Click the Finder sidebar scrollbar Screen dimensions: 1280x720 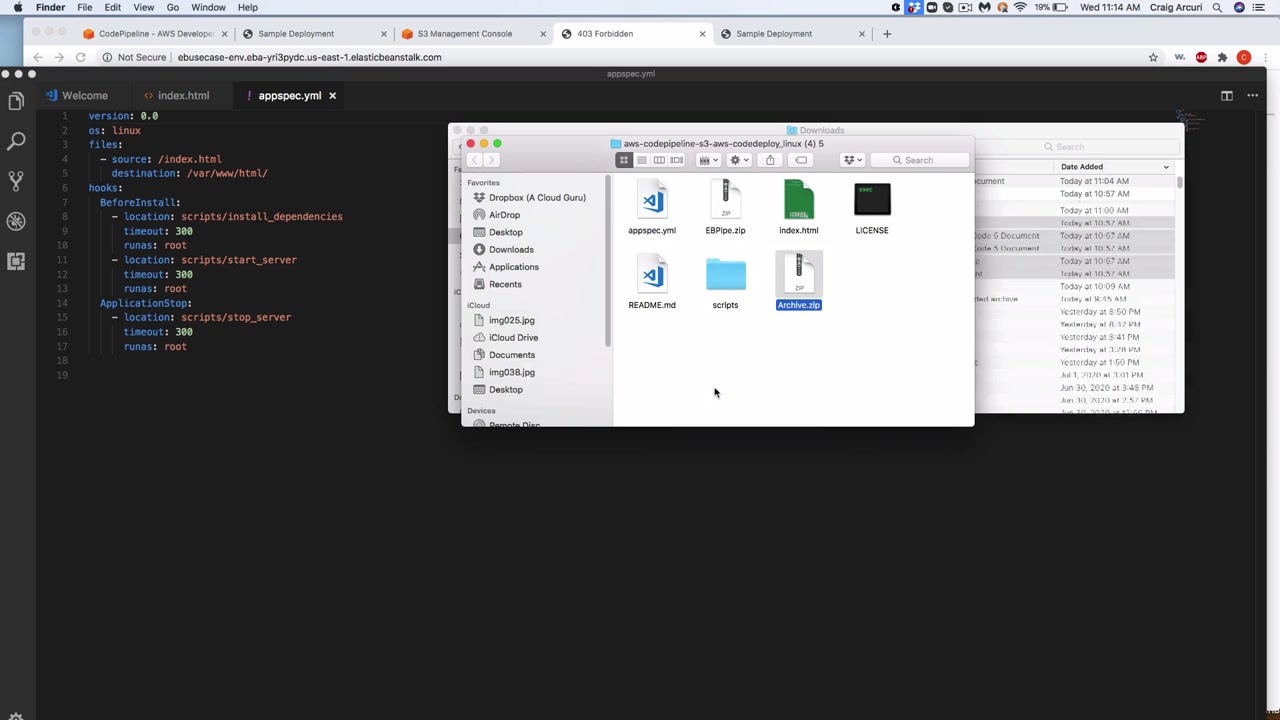[607, 260]
